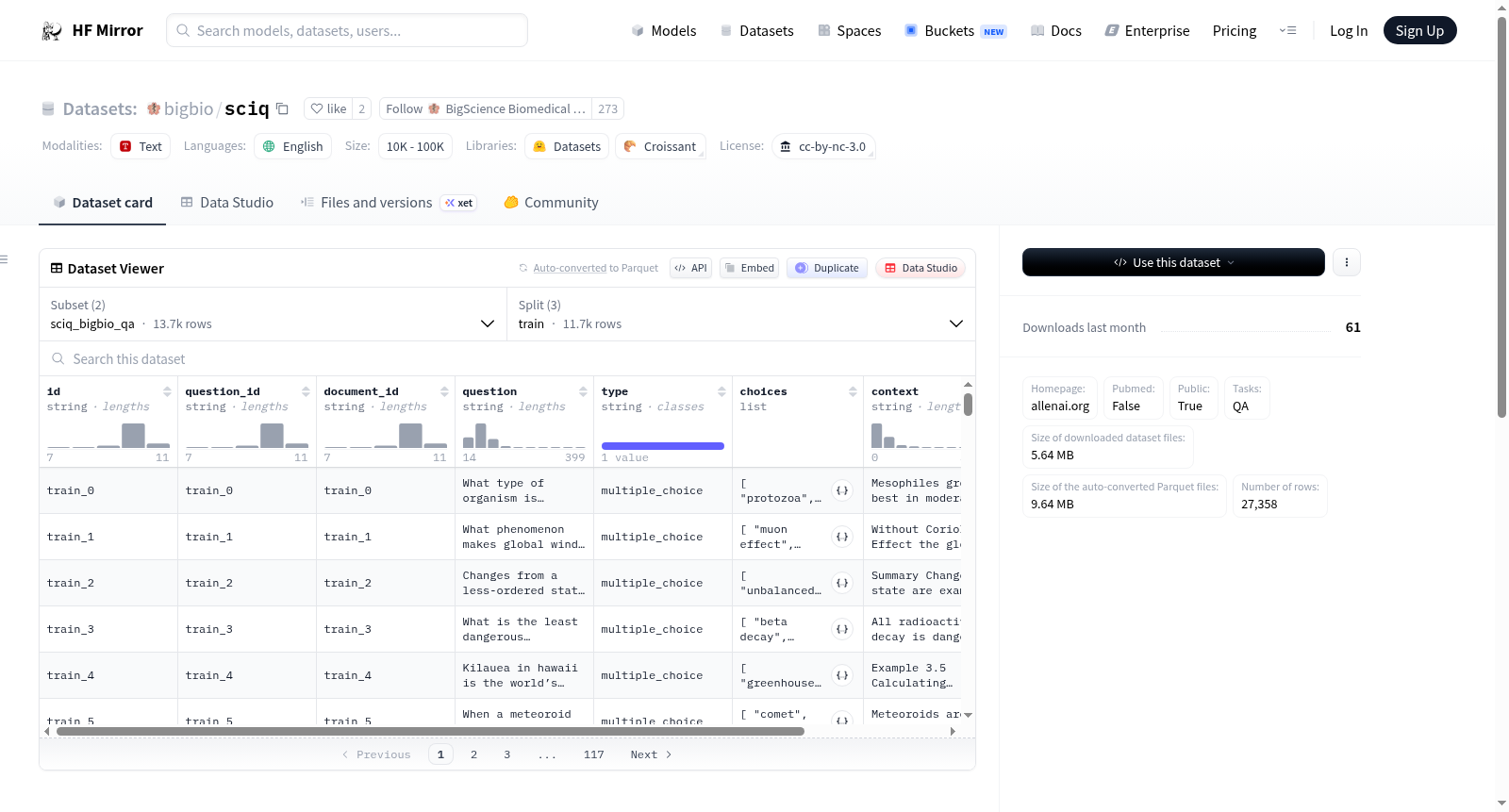Click the table horizontal scrollbar
This screenshot has width=1509, height=812.
(x=430, y=731)
